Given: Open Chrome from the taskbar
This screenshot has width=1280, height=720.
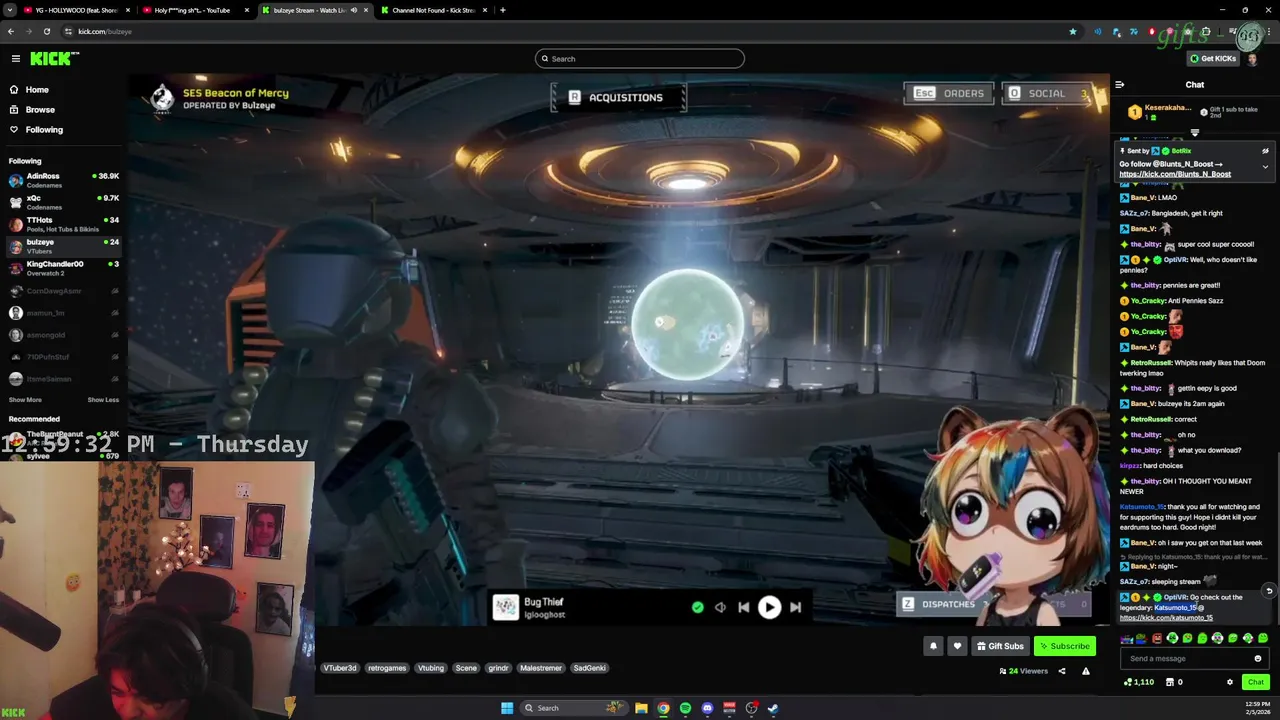Looking at the screenshot, I should click(663, 708).
